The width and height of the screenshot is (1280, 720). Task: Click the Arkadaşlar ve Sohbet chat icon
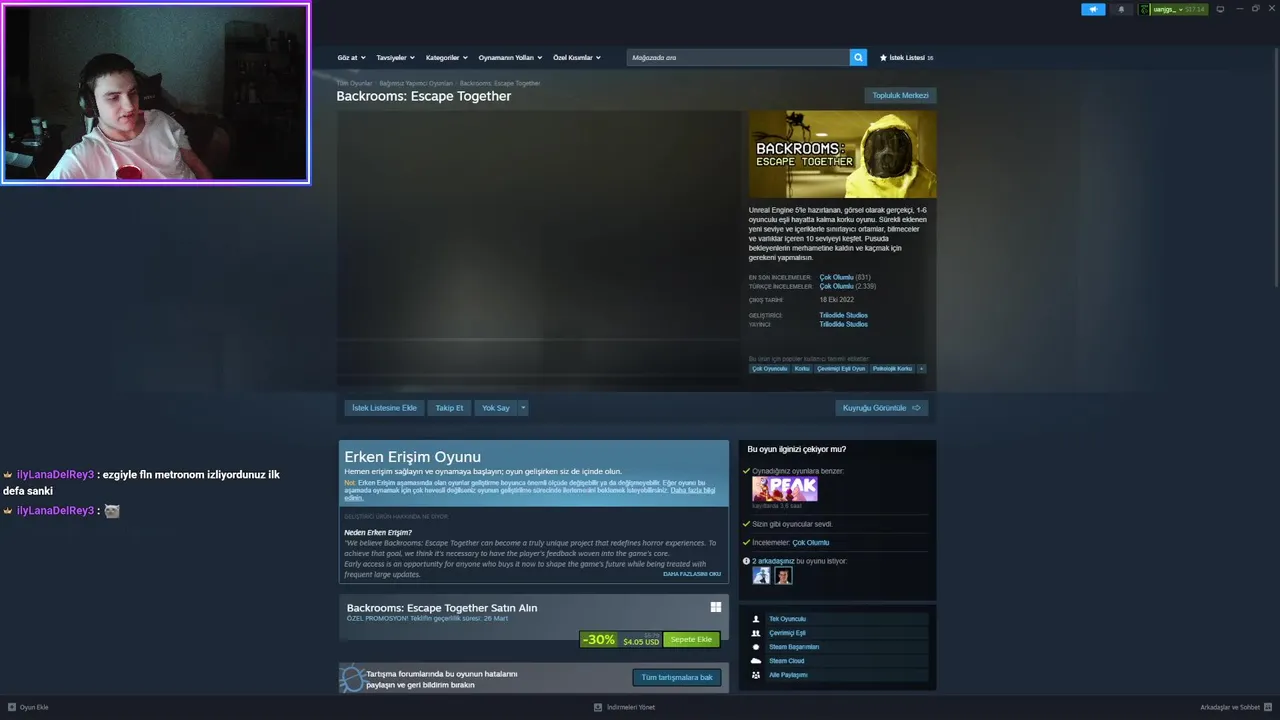pyautogui.click(x=1268, y=707)
